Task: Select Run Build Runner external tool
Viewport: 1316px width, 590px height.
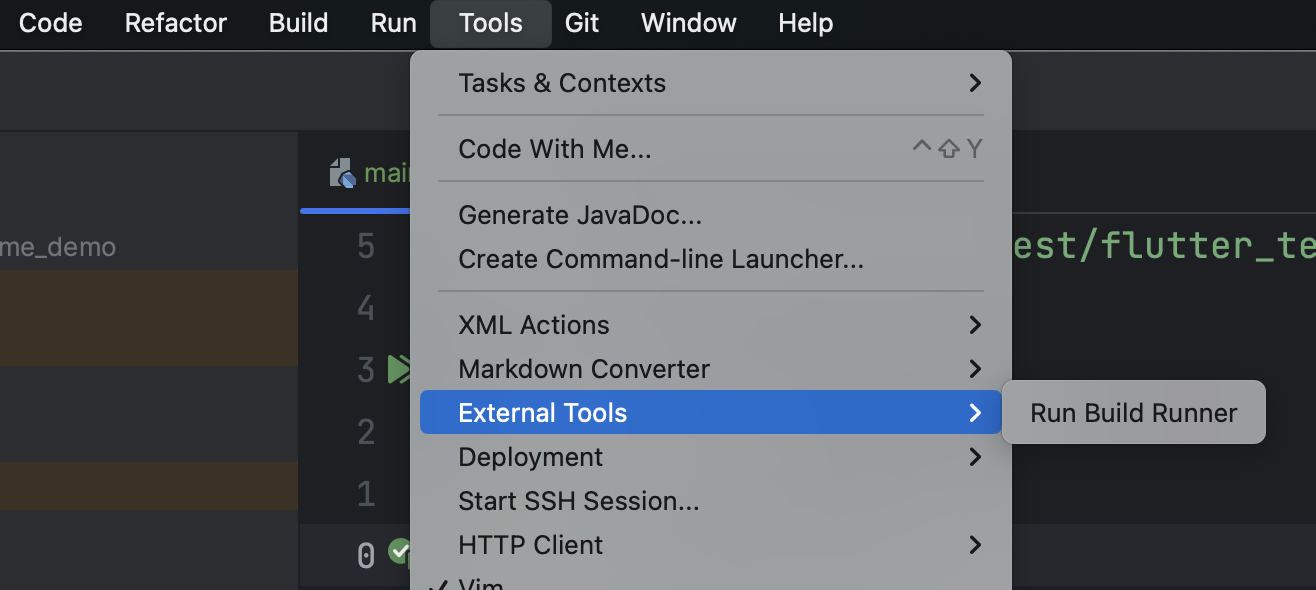Action: (1133, 413)
